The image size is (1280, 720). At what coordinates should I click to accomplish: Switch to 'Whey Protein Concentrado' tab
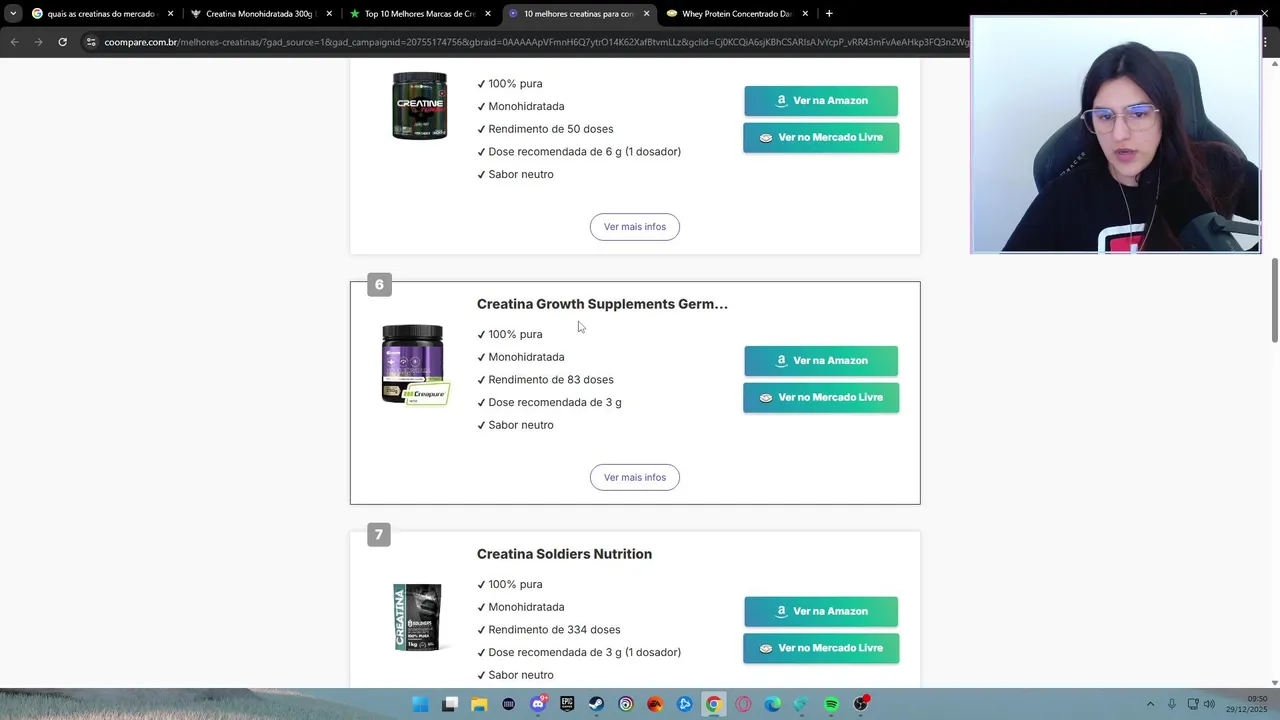[x=738, y=14]
